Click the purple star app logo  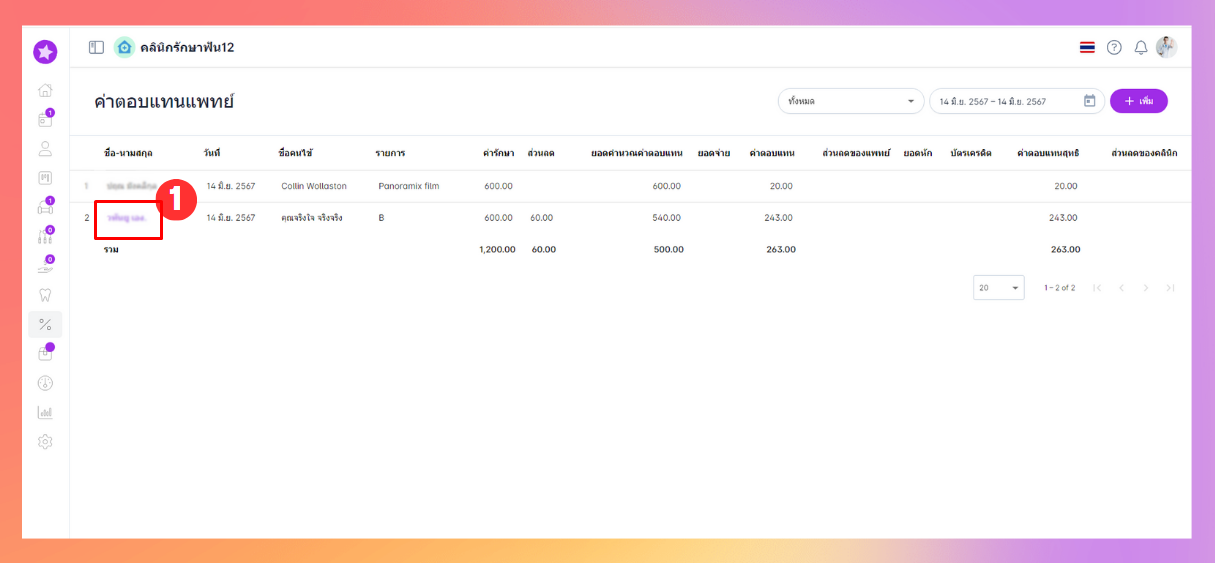pos(45,52)
